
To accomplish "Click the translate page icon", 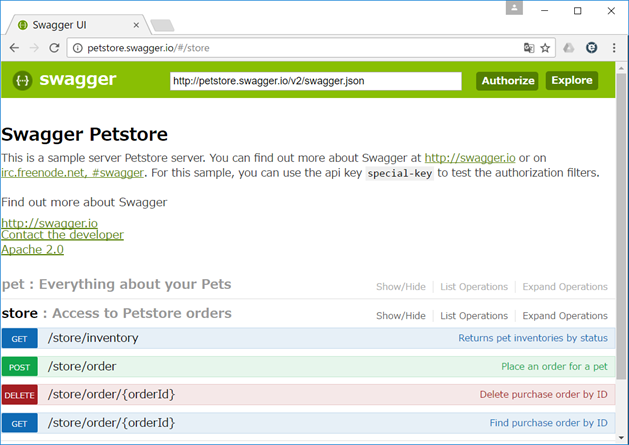I will pos(529,48).
